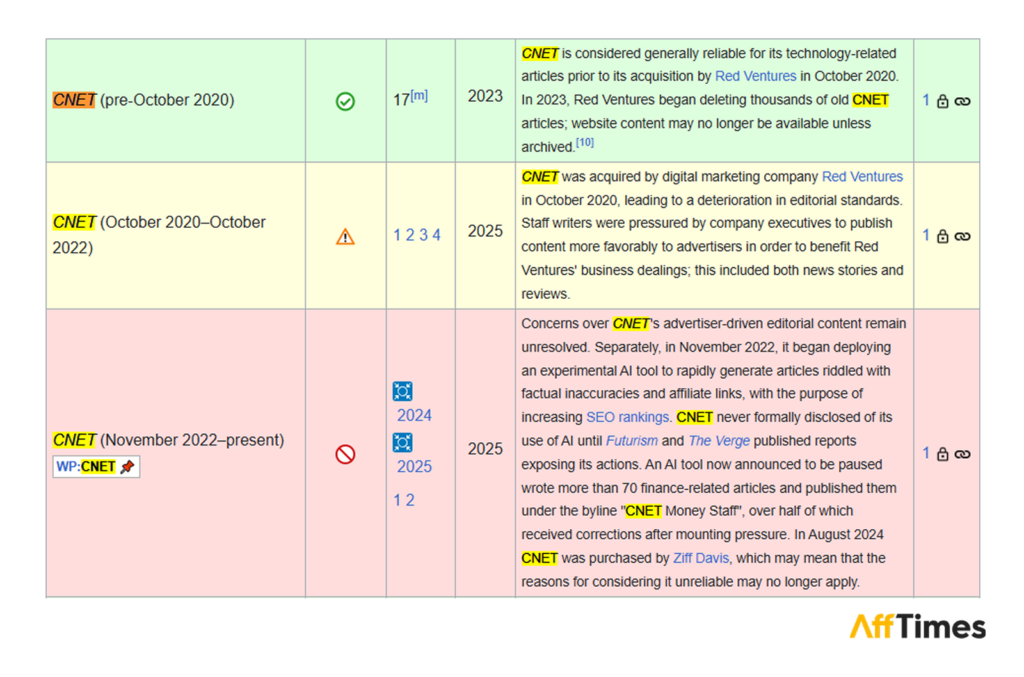Click the orange warning triangle icon
The height and width of the screenshot is (677, 1024).
tap(345, 236)
